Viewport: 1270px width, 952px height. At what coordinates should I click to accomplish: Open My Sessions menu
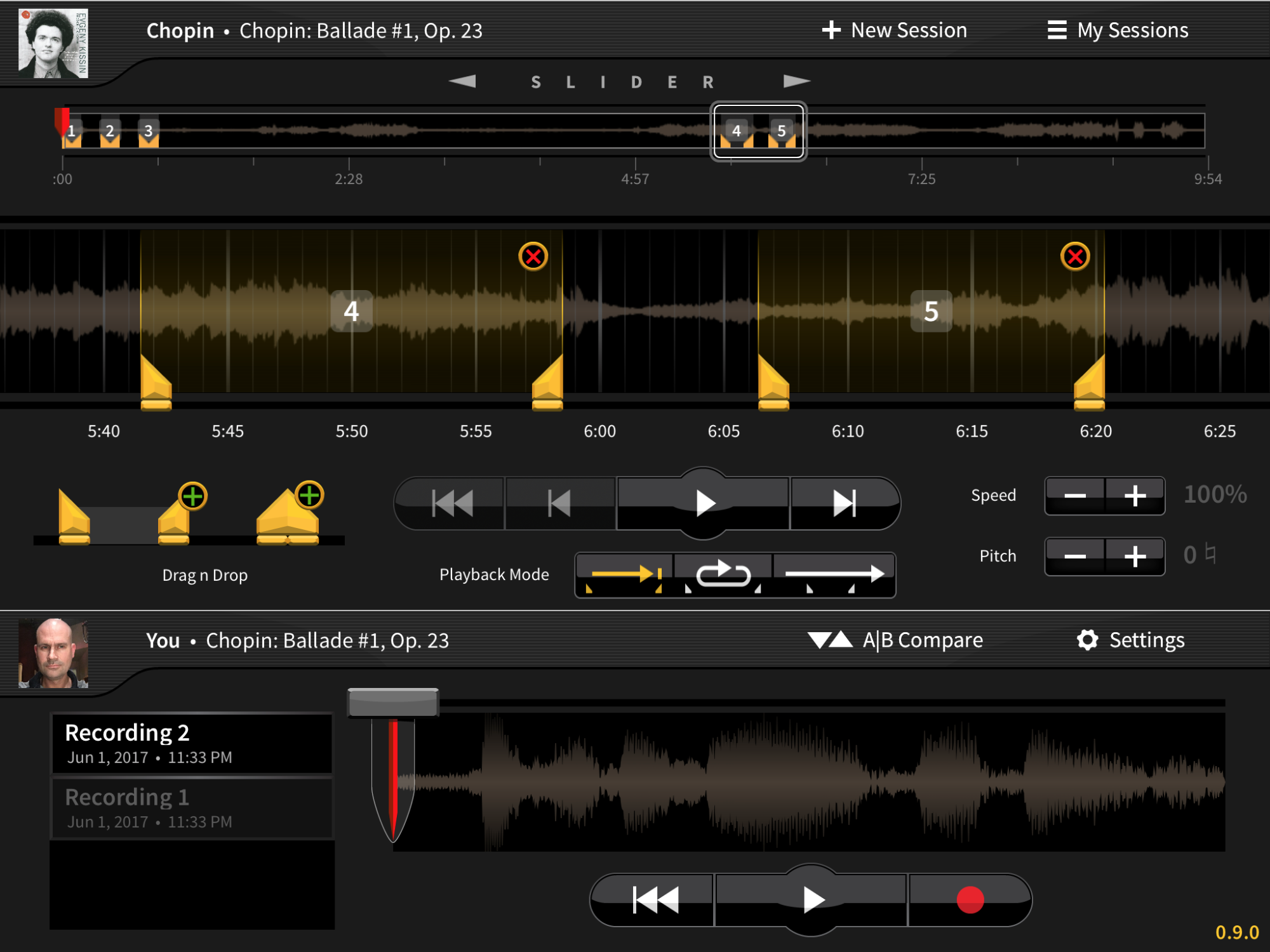point(1118,30)
